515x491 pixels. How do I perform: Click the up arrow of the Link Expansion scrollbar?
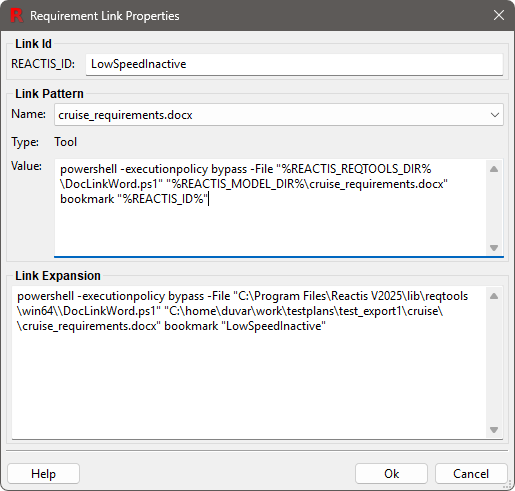point(494,296)
